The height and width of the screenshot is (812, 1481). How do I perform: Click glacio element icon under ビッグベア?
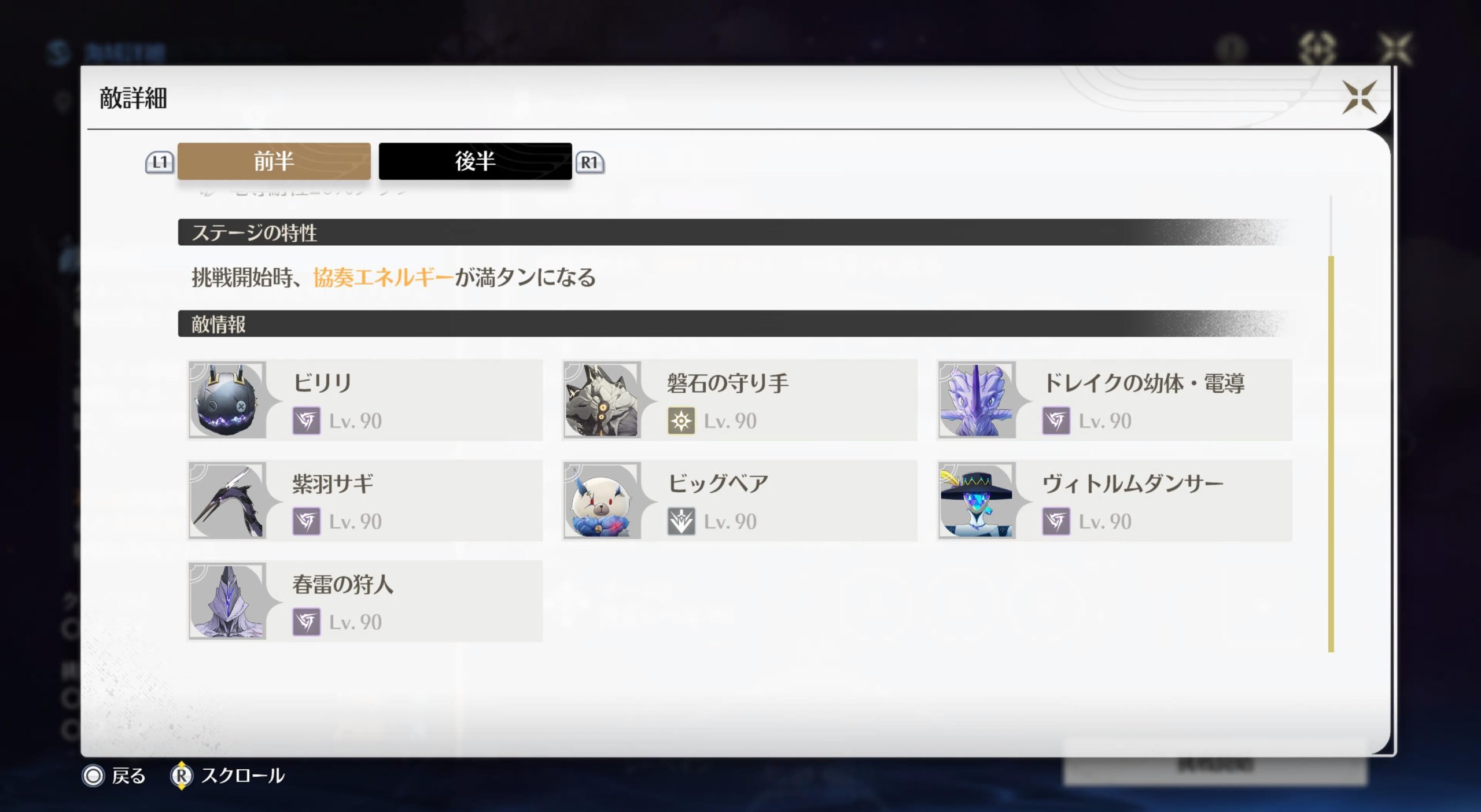[681, 522]
